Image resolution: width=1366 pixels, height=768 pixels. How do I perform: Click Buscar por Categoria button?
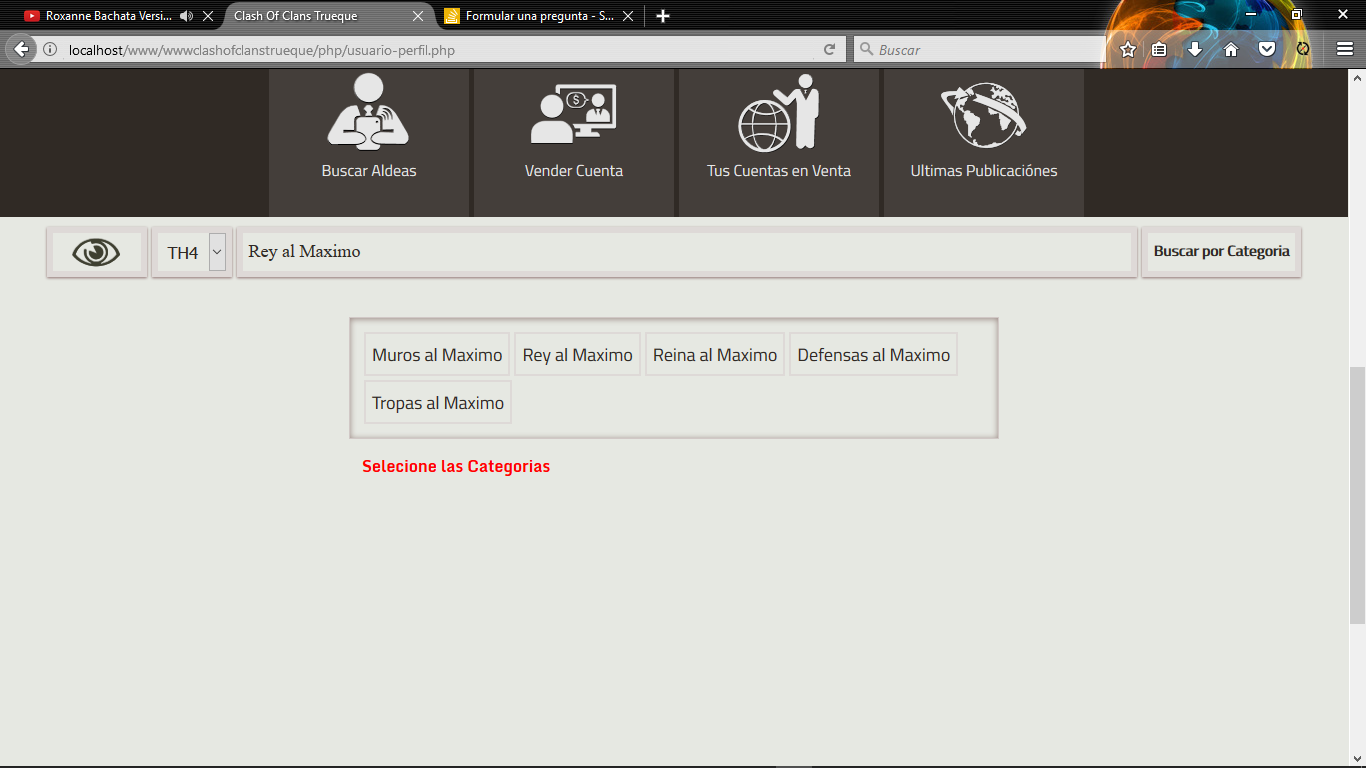pyautogui.click(x=1221, y=252)
